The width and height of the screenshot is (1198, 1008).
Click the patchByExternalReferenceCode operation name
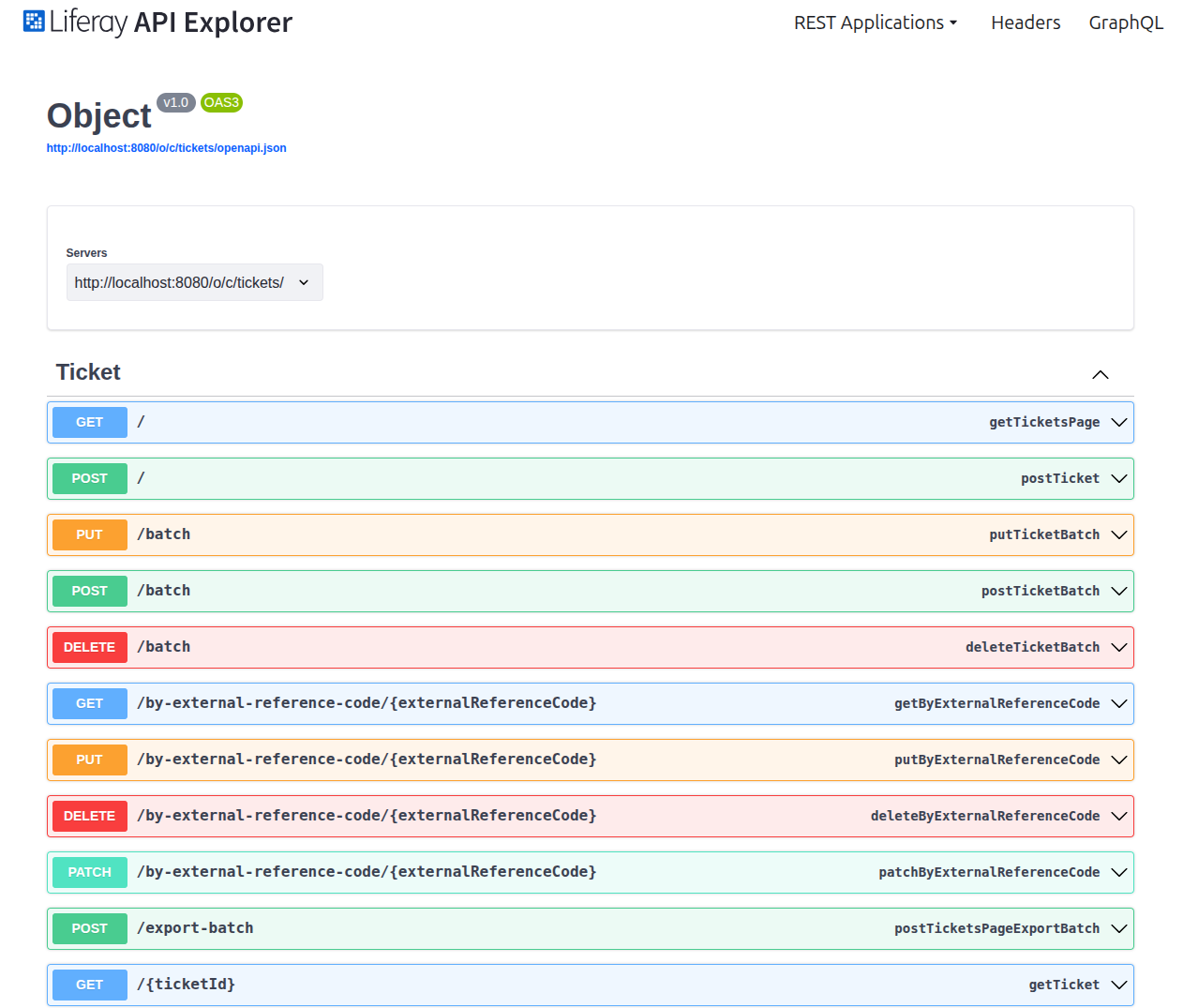coord(989,872)
